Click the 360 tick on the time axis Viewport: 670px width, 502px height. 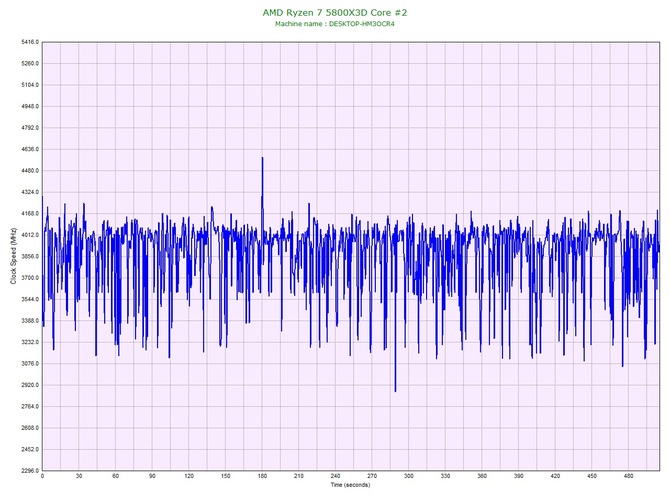tap(482, 476)
